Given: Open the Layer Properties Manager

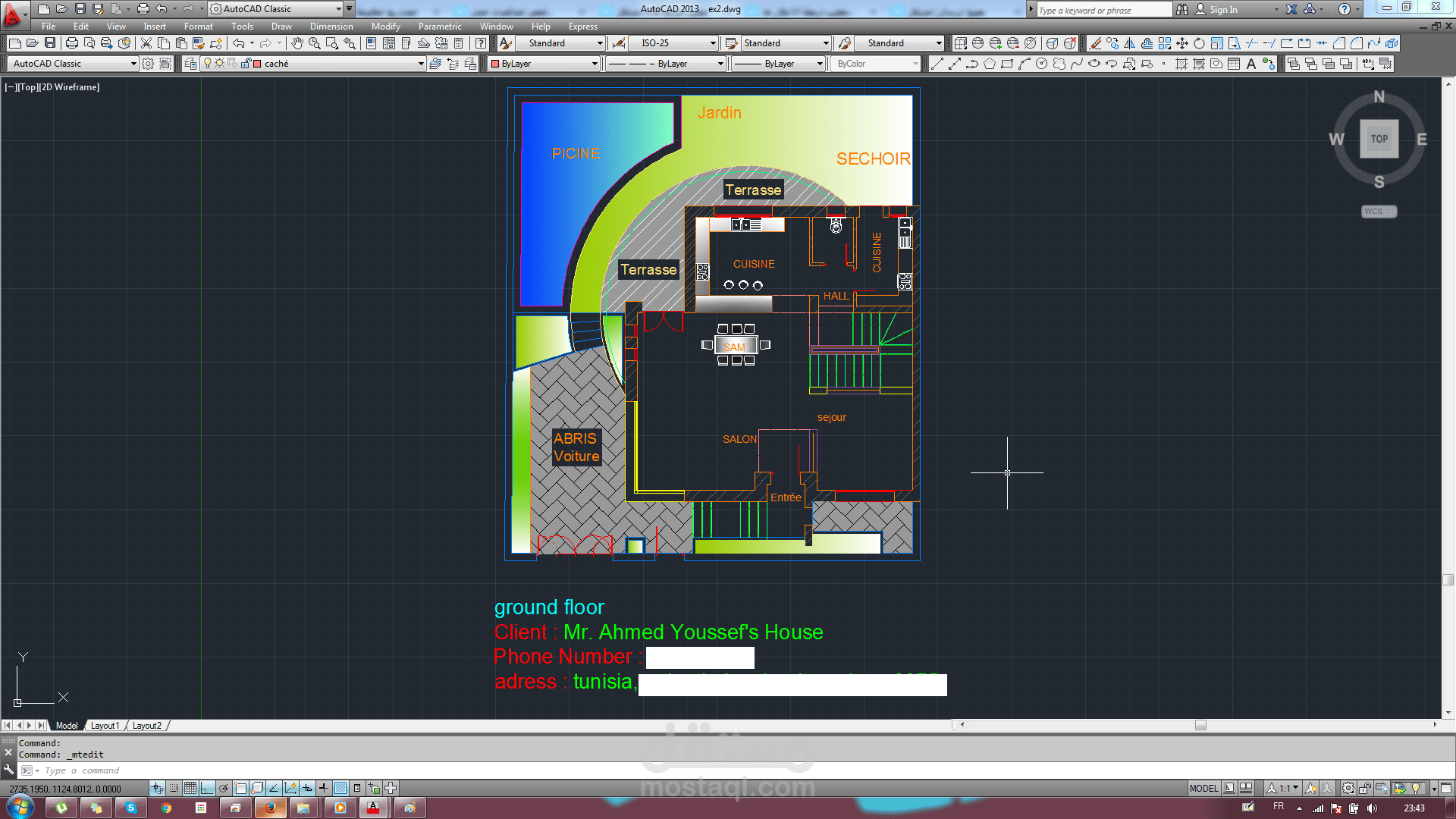Looking at the screenshot, I should tap(190, 64).
